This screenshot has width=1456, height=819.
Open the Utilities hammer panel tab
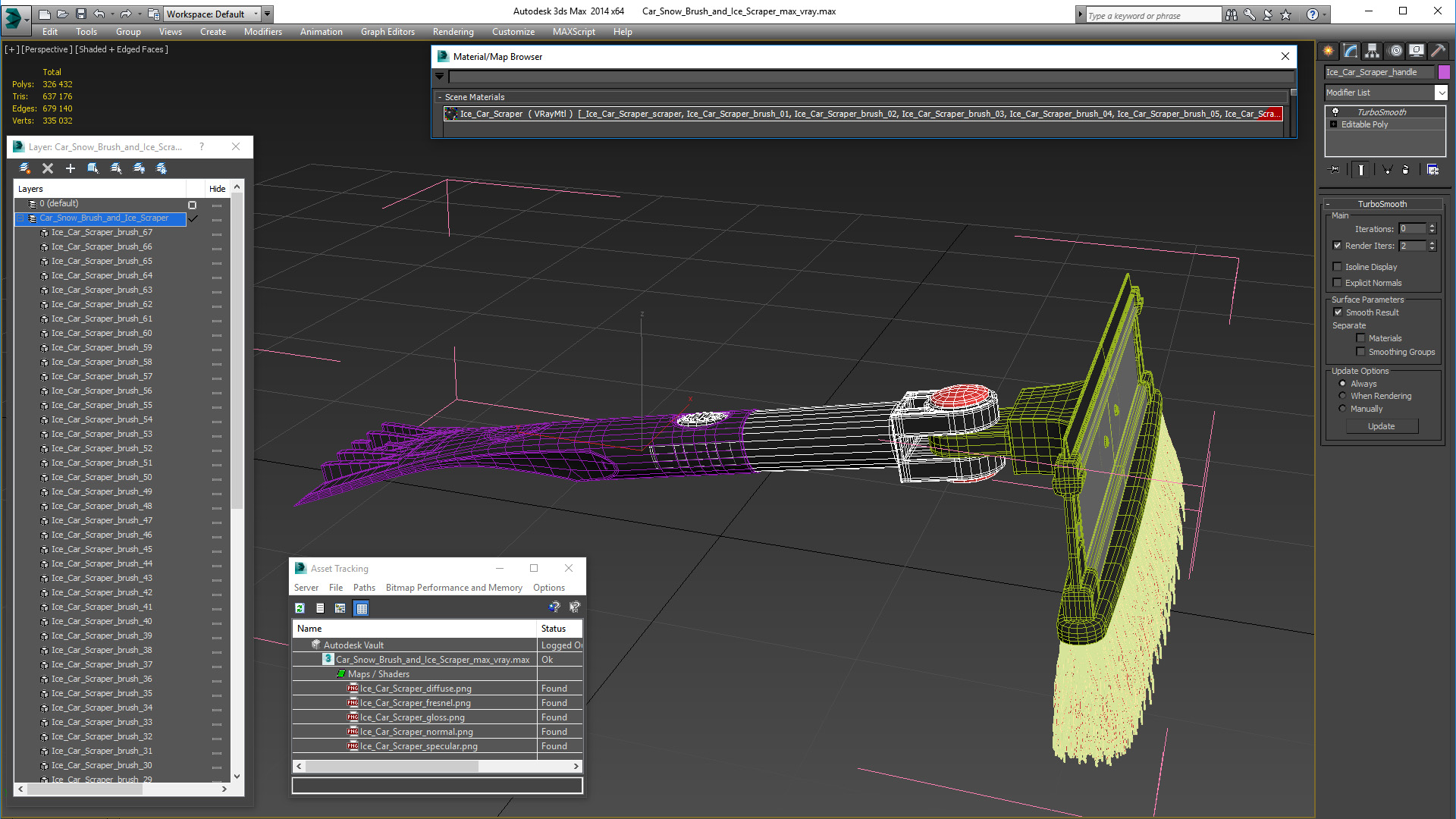click(x=1437, y=51)
